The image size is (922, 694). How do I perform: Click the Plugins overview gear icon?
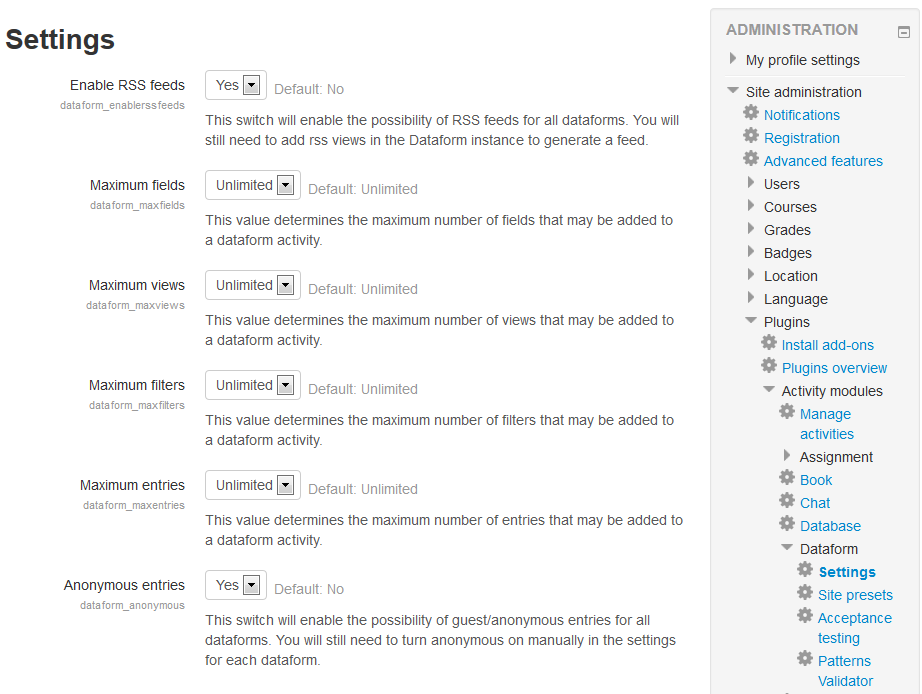[x=769, y=367]
